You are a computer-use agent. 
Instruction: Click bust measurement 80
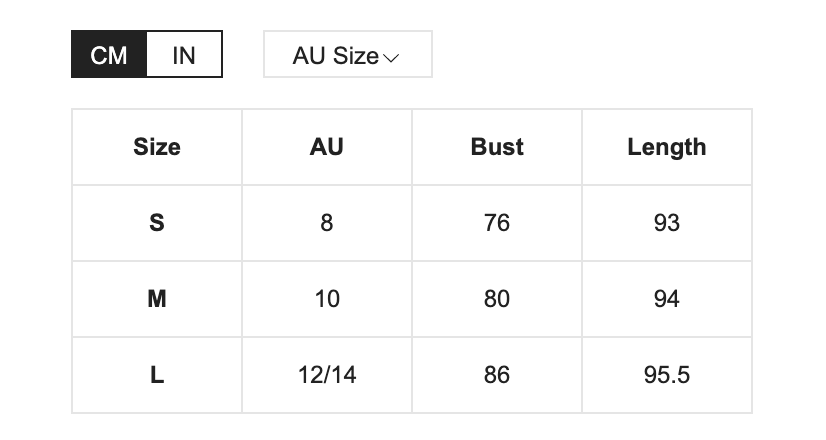(497, 299)
